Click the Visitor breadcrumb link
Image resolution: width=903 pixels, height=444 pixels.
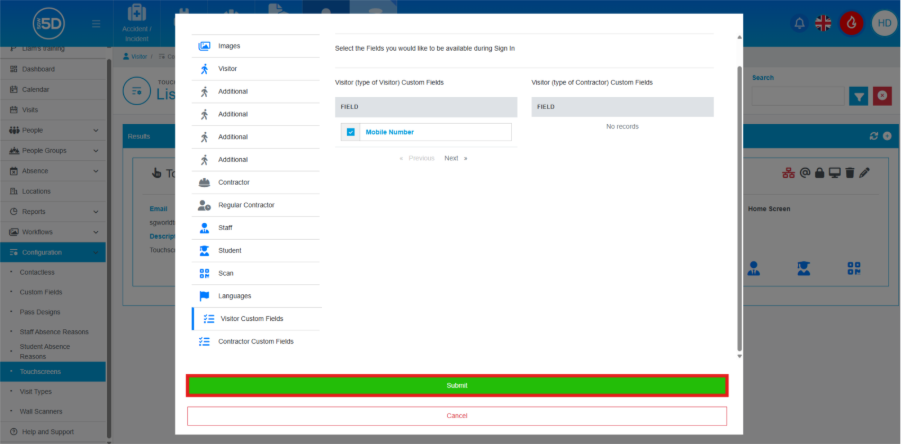(x=135, y=57)
